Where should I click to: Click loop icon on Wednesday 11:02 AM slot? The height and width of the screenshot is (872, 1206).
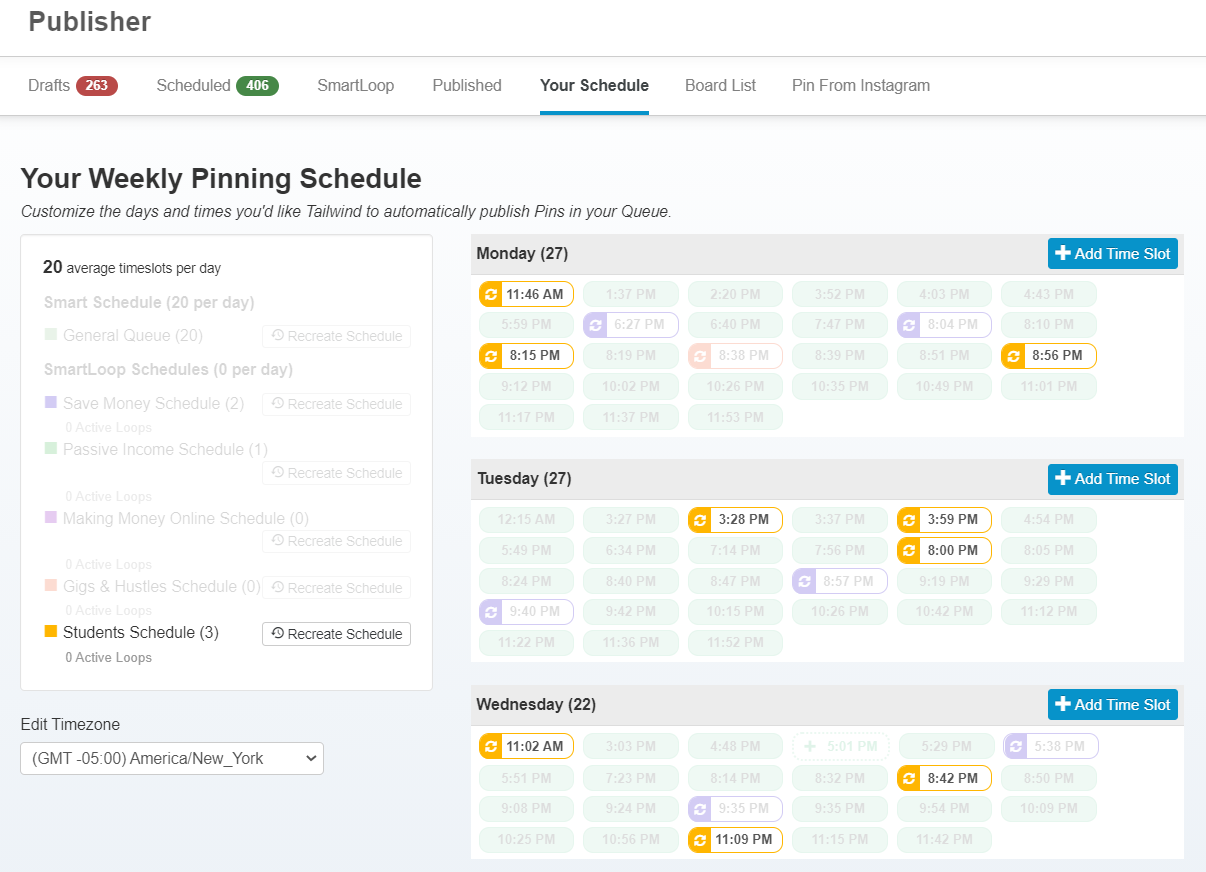(491, 746)
